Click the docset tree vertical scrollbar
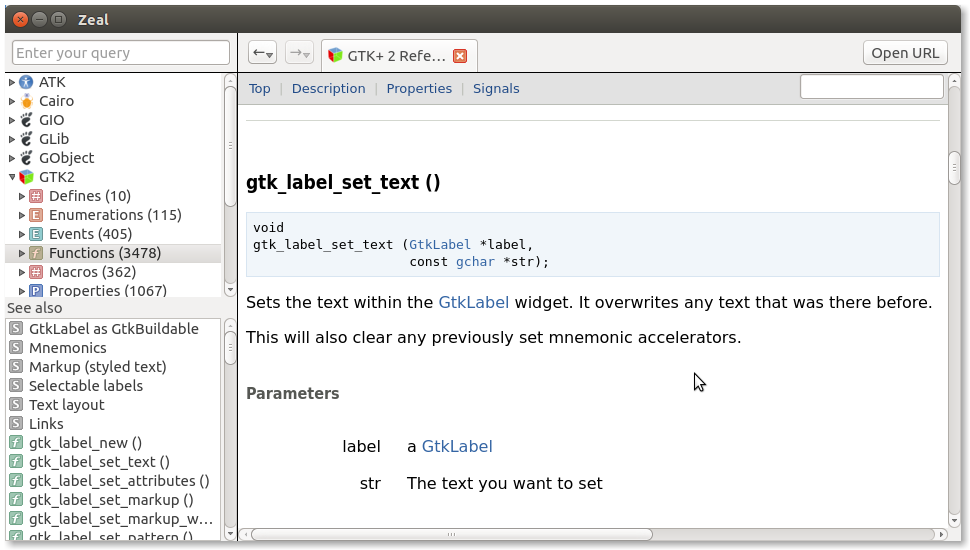The width and height of the screenshot is (970, 550). tap(230, 184)
